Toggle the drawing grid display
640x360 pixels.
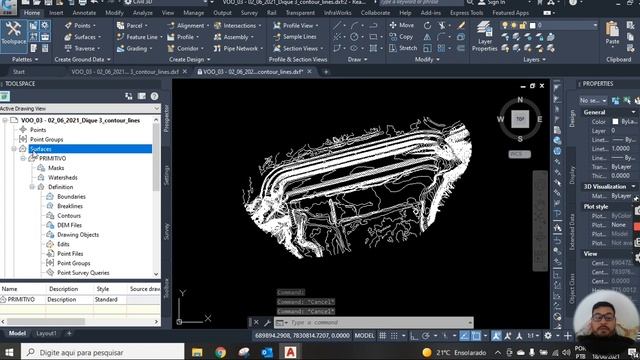pyautogui.click(x=382, y=336)
